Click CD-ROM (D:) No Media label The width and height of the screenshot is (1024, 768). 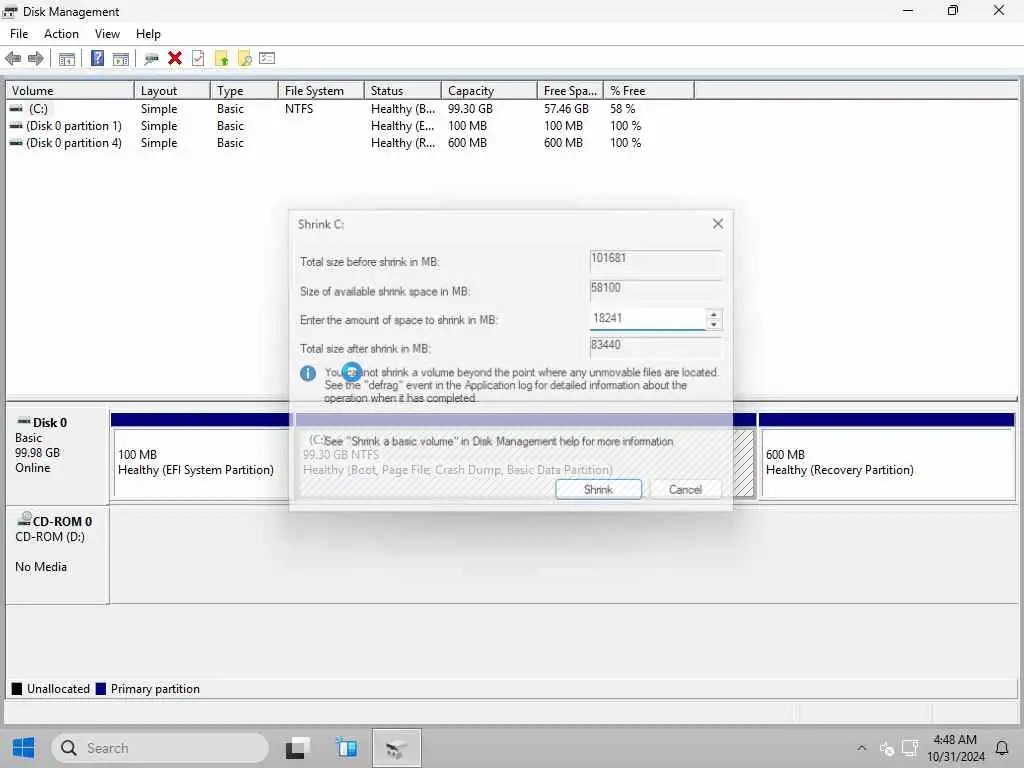57,554
